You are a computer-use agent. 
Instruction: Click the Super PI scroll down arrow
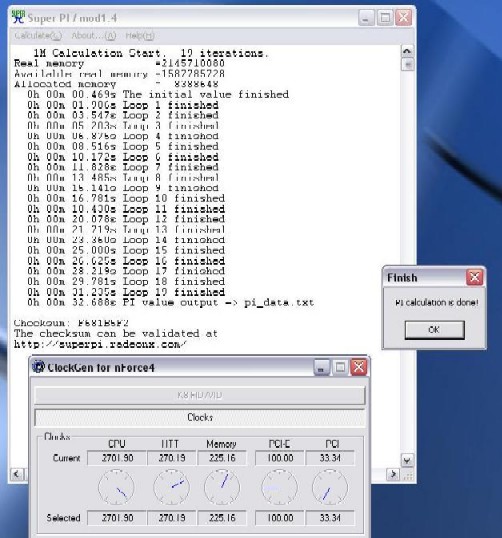(407, 460)
